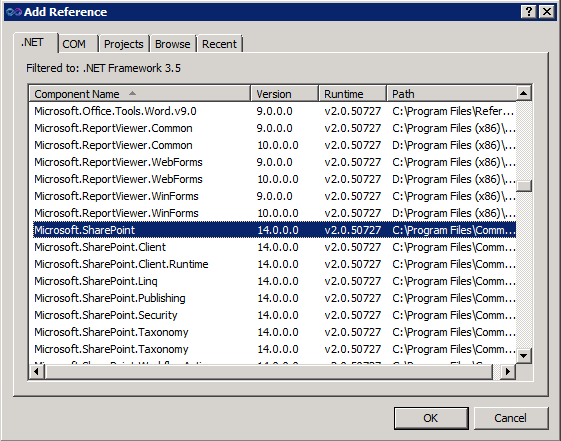Select Microsoft.ReportViewer.WebForms version 10.0.0.0
Screen dimensions: 561x441
click(273, 179)
